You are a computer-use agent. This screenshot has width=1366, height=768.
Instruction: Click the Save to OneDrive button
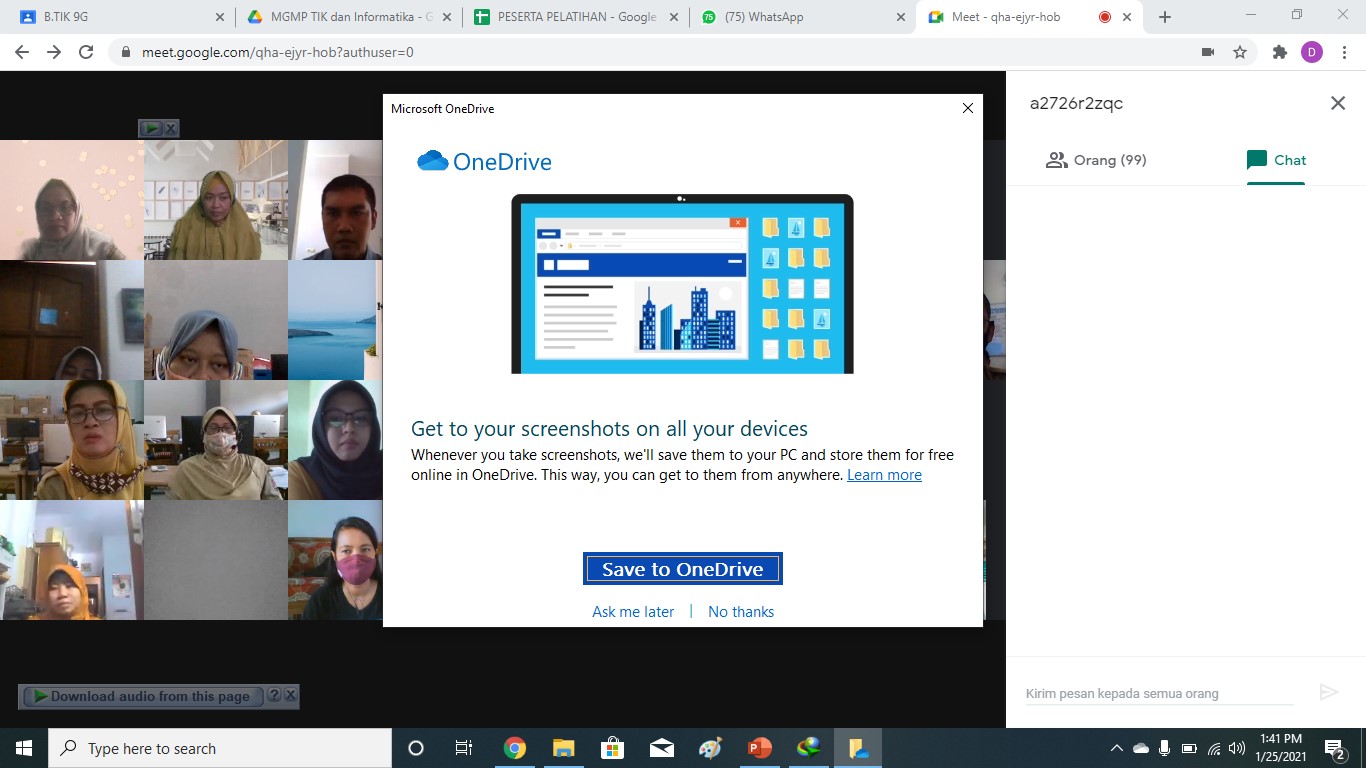[682, 569]
